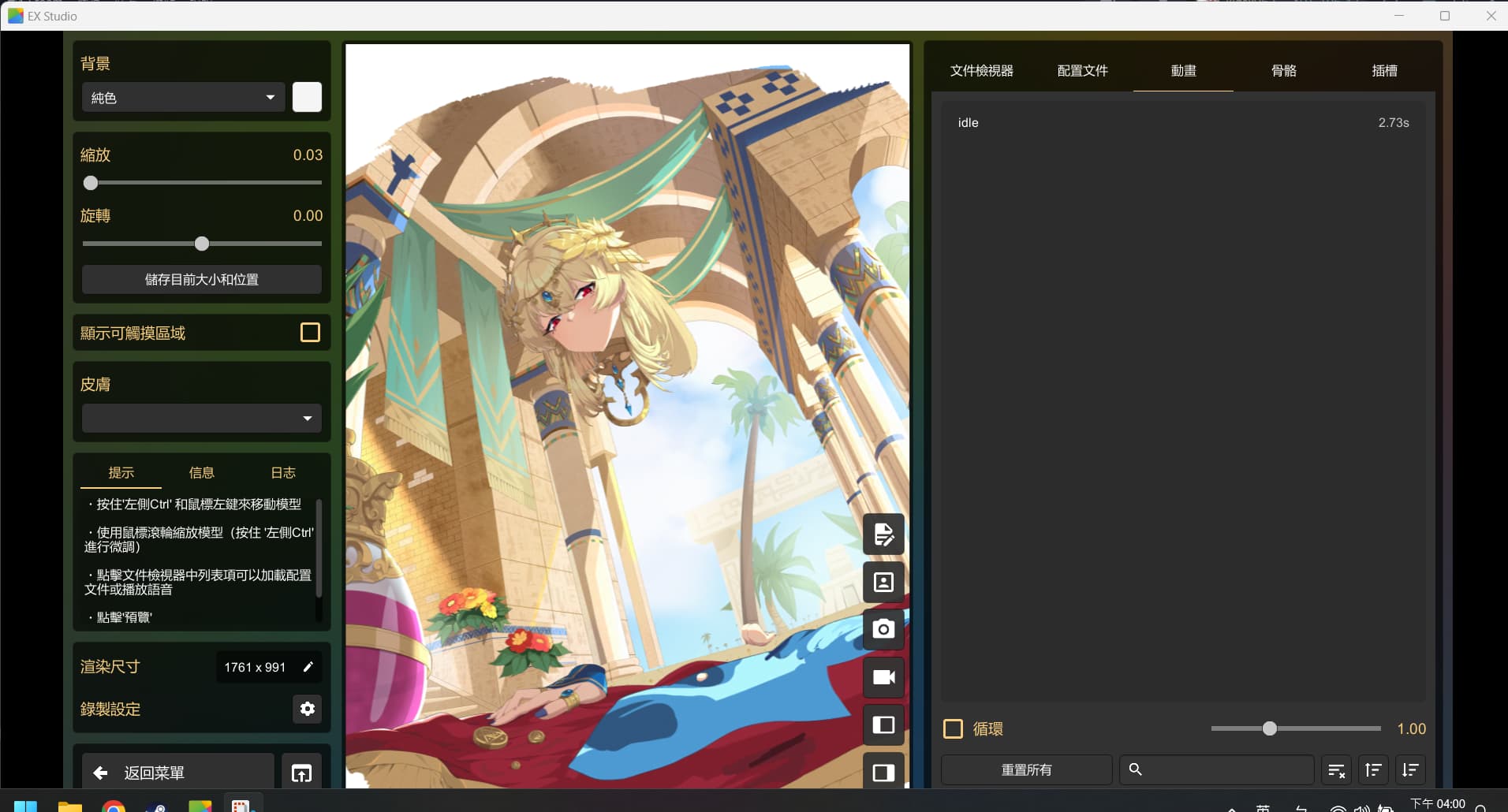Click the 1.00 speed value
1508x812 pixels.
(1411, 729)
